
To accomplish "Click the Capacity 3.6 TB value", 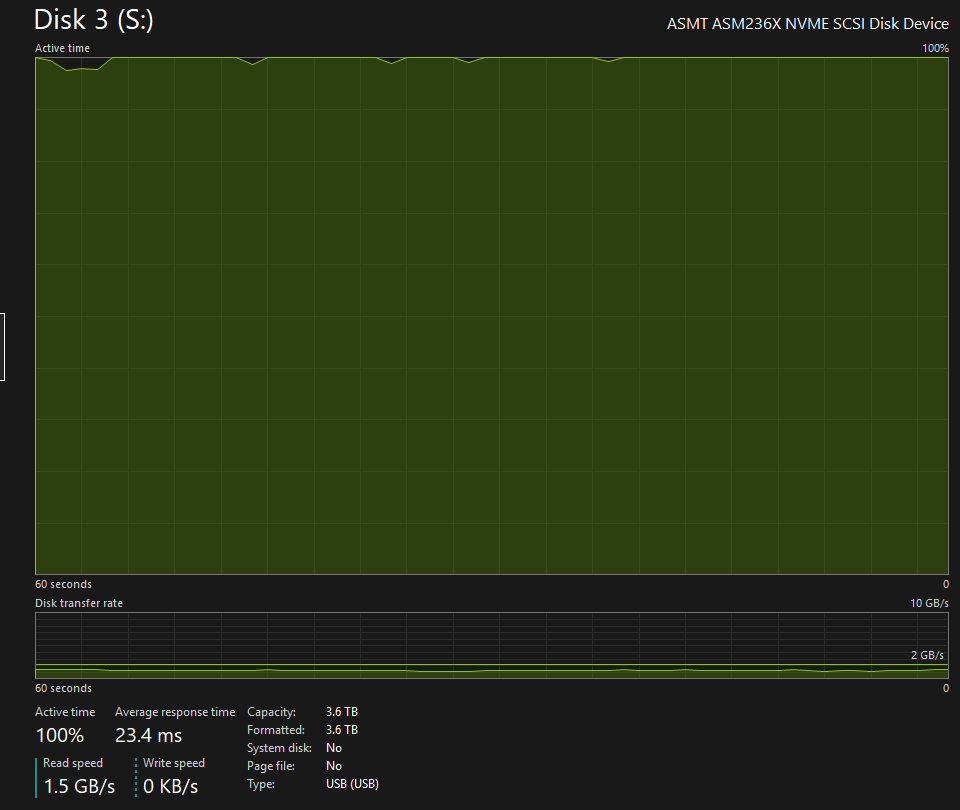I will coord(342,712).
